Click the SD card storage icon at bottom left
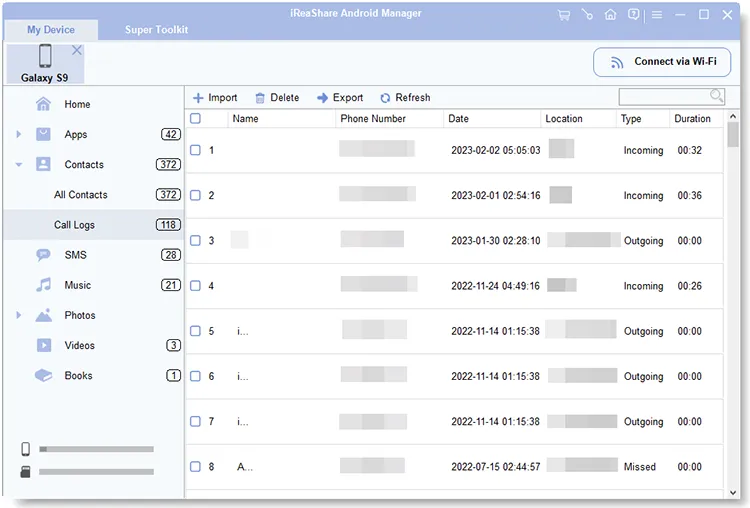 [25, 472]
